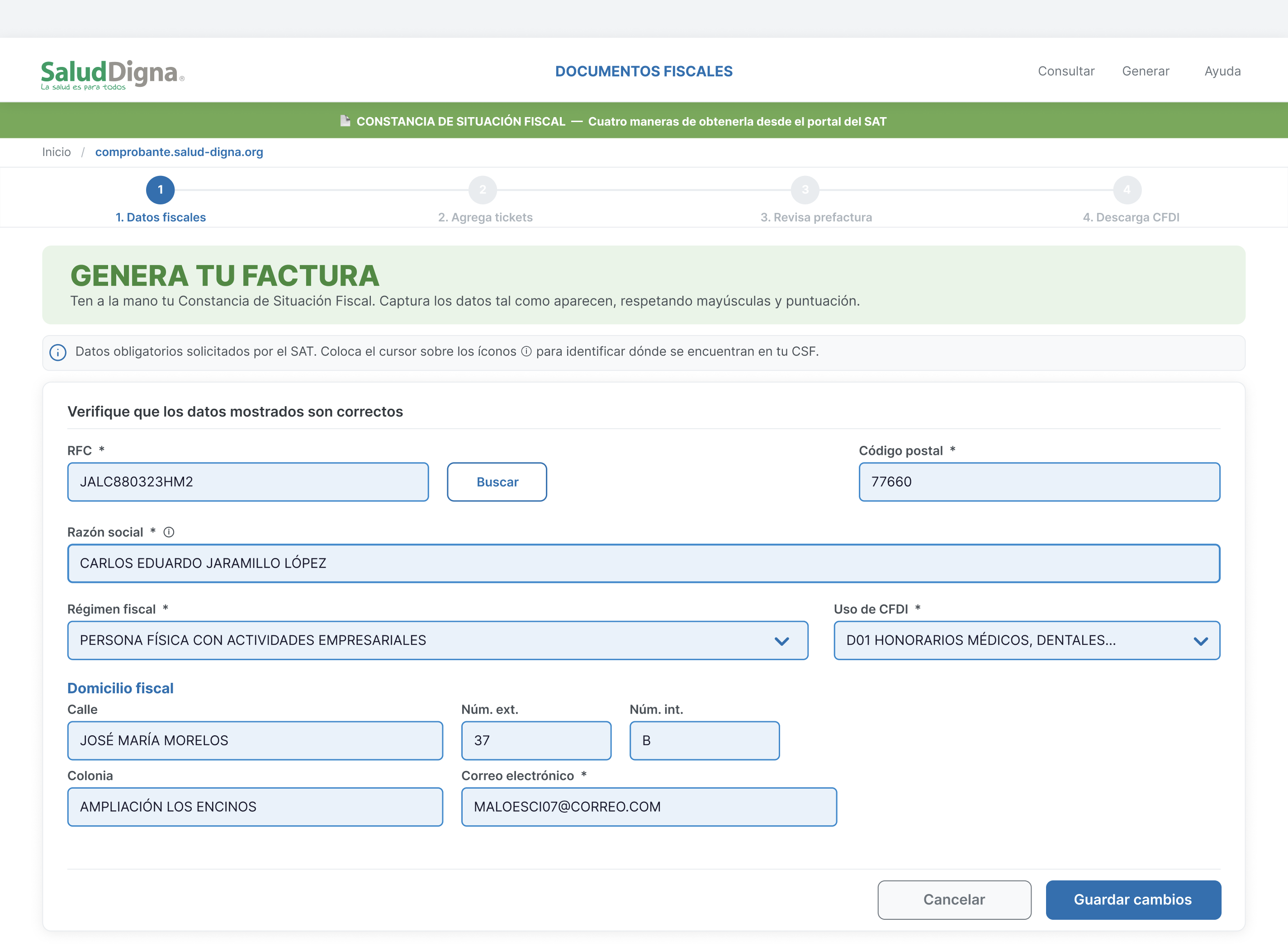Click the Correo electrónico field

click(649, 807)
